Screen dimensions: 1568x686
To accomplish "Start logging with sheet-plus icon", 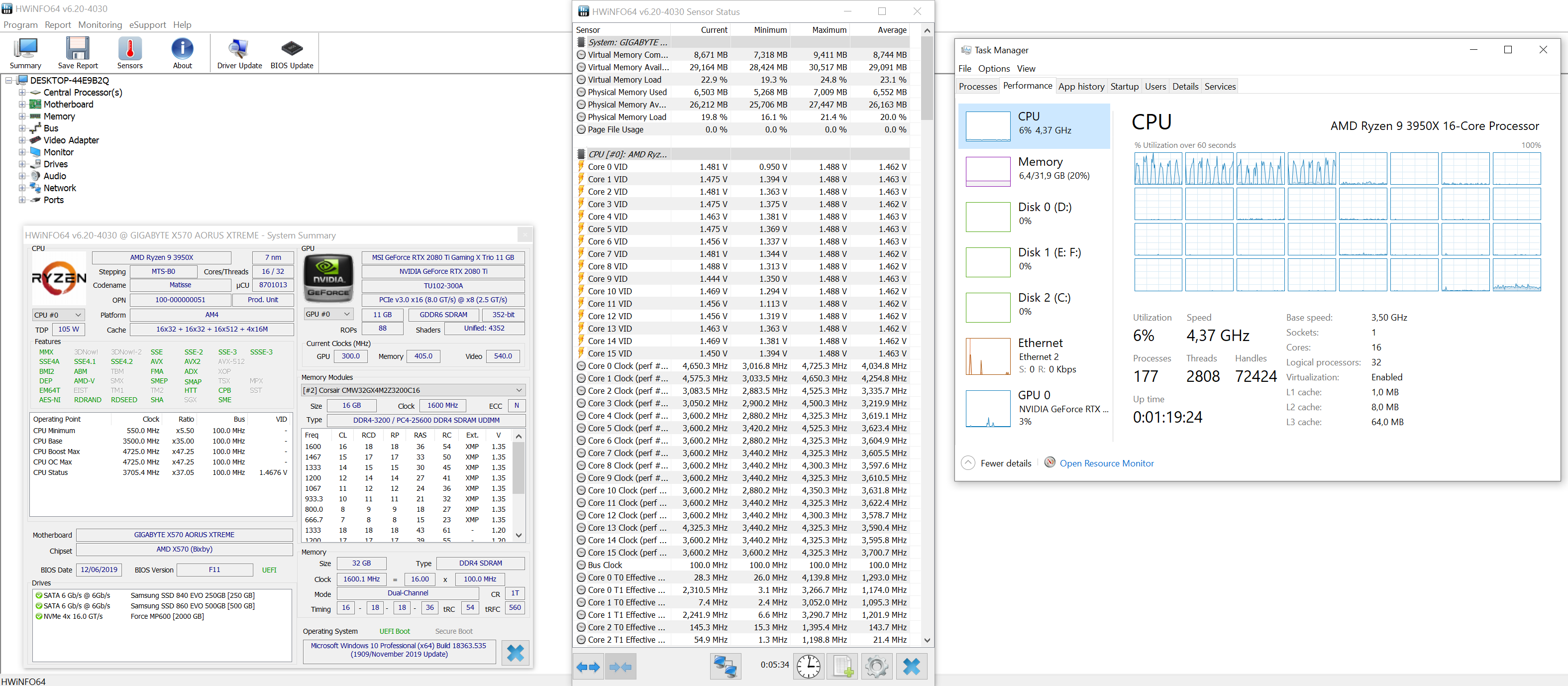I will pyautogui.click(x=842, y=667).
